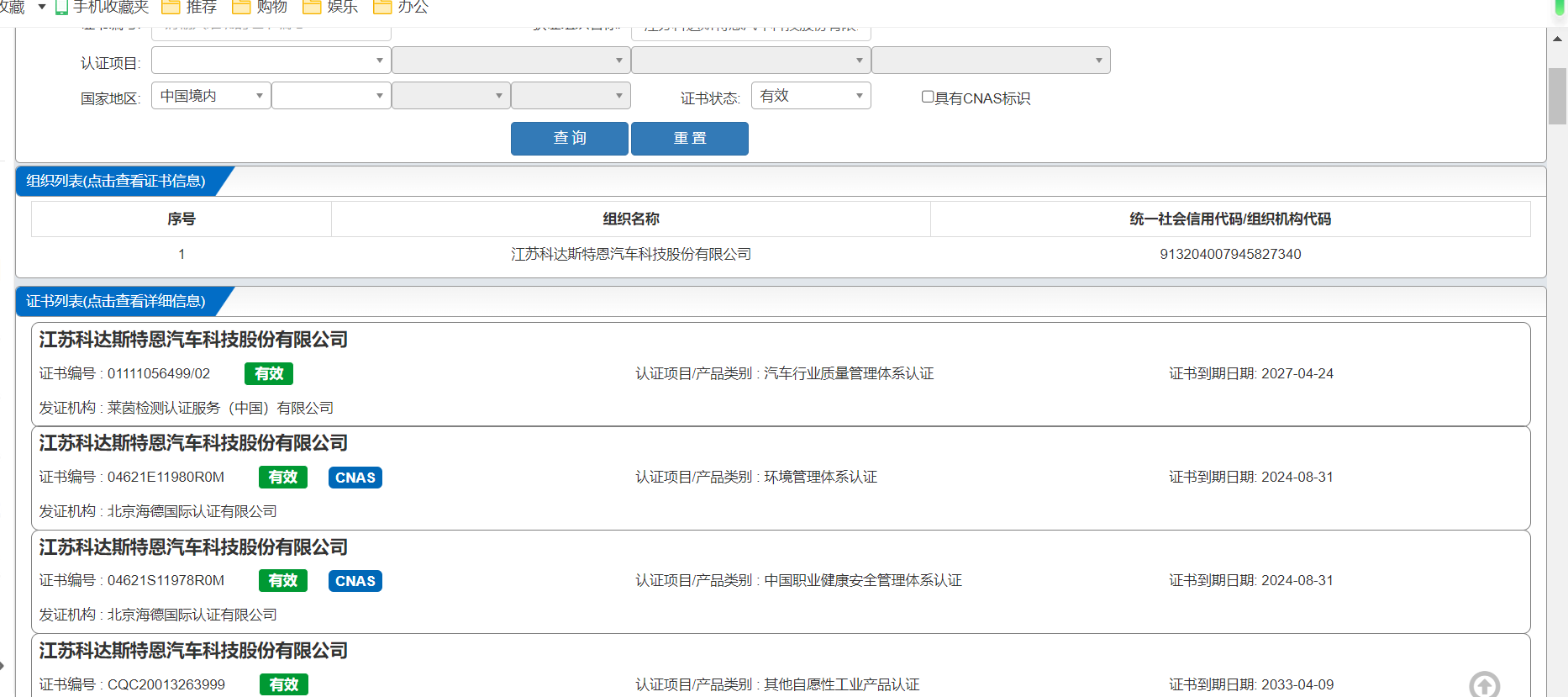1568x697 pixels.
Task: Expand the second 认证项目 dropdown
Action: (511, 61)
